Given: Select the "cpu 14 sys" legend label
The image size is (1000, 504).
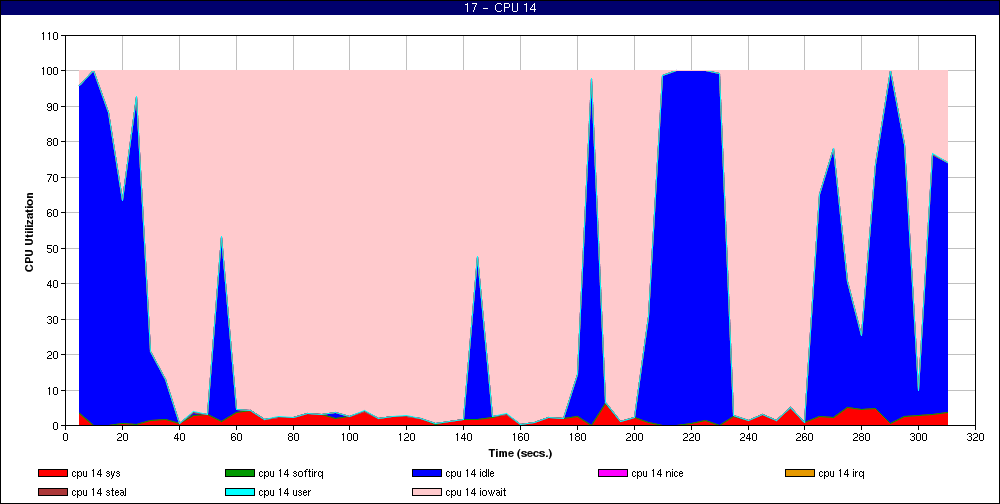Looking at the screenshot, I should 97,473.
